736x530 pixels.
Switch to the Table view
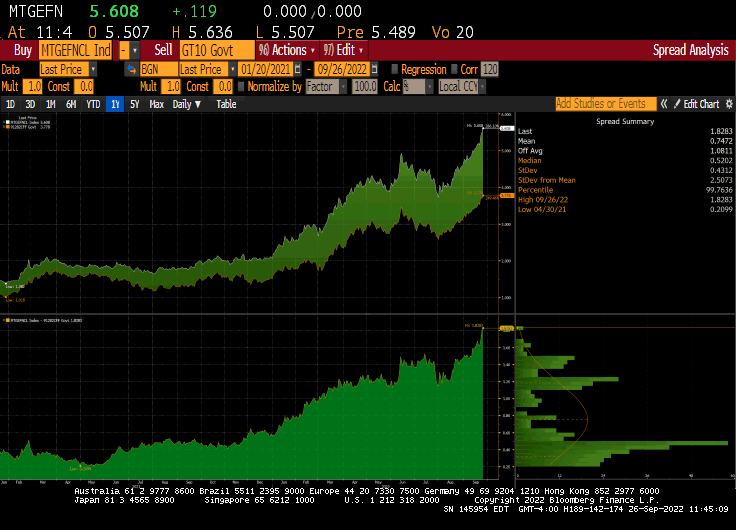[x=227, y=104]
